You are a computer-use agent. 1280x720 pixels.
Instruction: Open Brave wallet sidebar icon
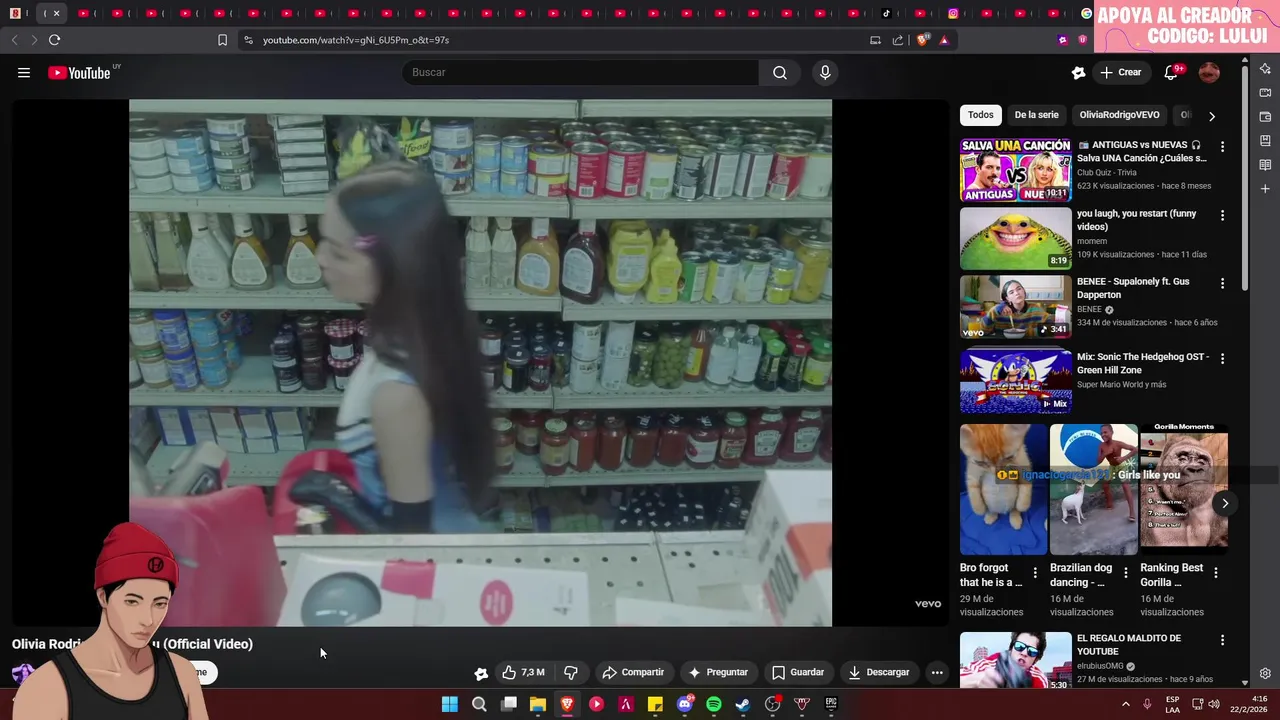coord(1265,116)
